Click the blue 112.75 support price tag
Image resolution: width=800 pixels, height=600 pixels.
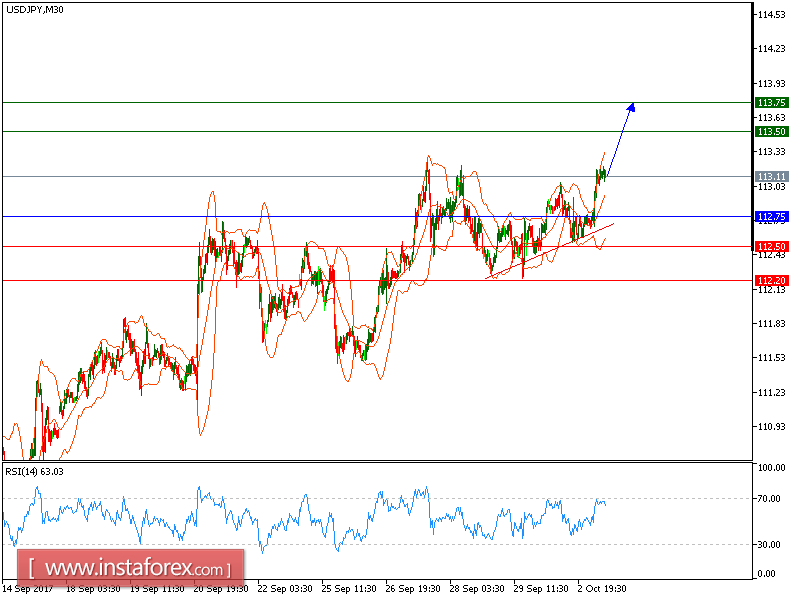coord(770,214)
